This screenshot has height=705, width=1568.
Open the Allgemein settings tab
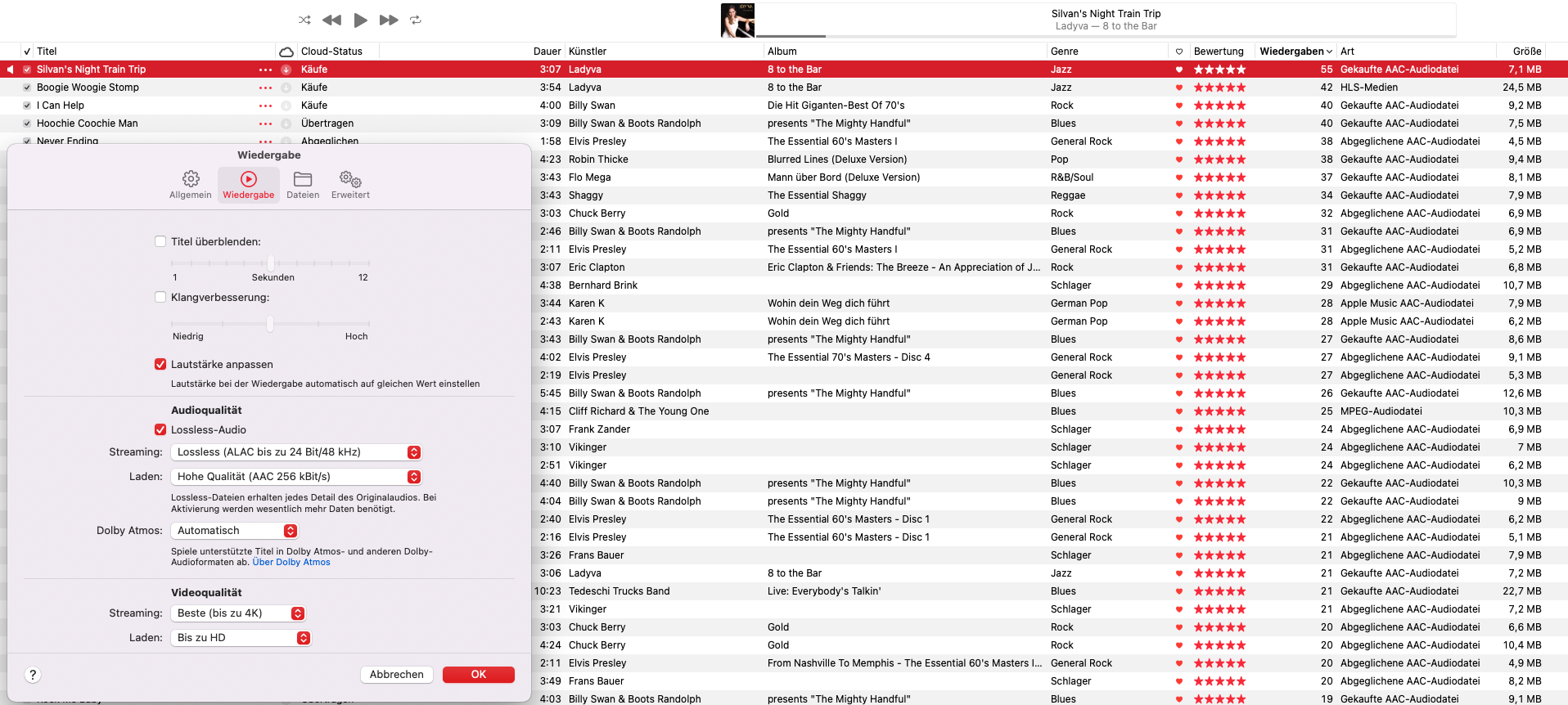coord(191,184)
